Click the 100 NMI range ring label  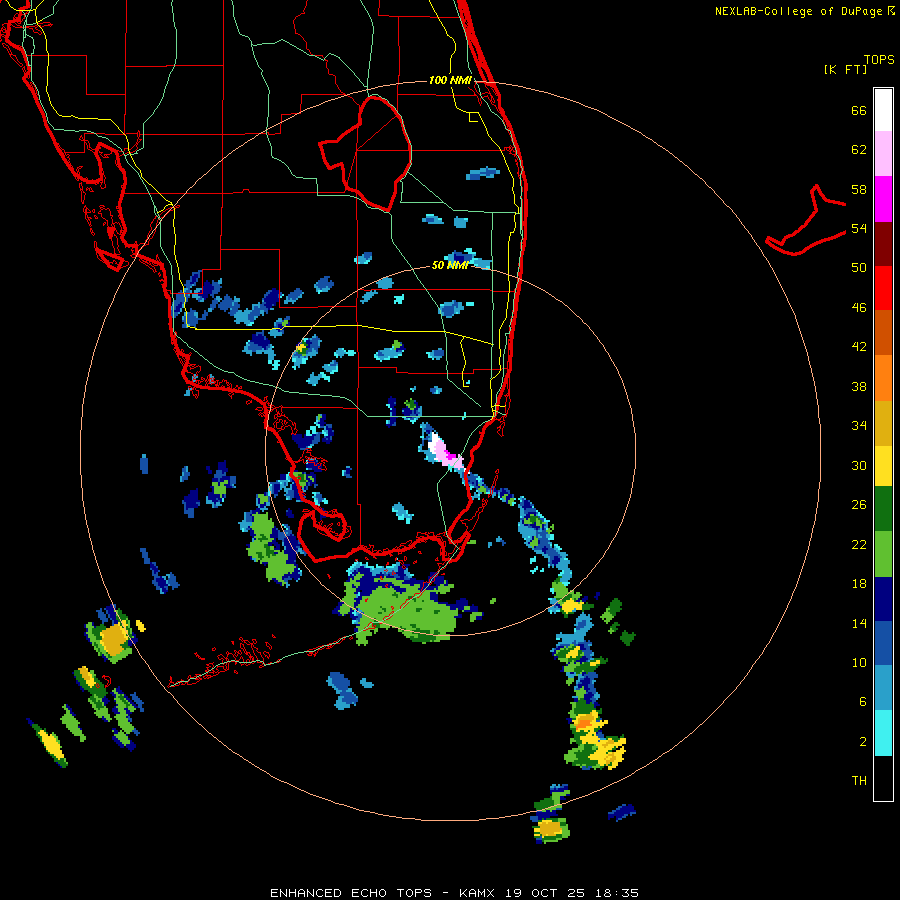(x=450, y=80)
